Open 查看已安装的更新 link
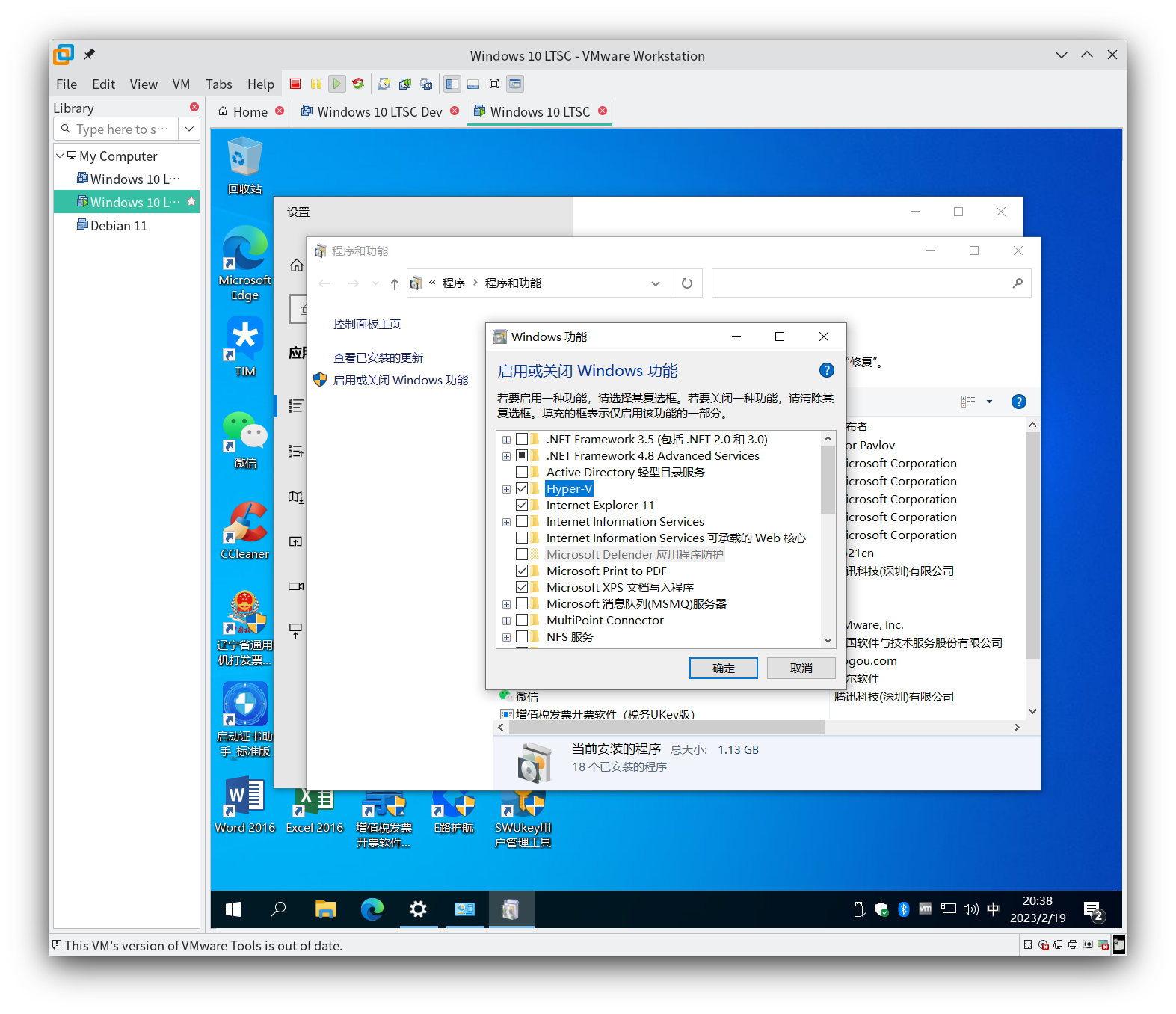The height and width of the screenshot is (1014, 1176). pos(378,357)
